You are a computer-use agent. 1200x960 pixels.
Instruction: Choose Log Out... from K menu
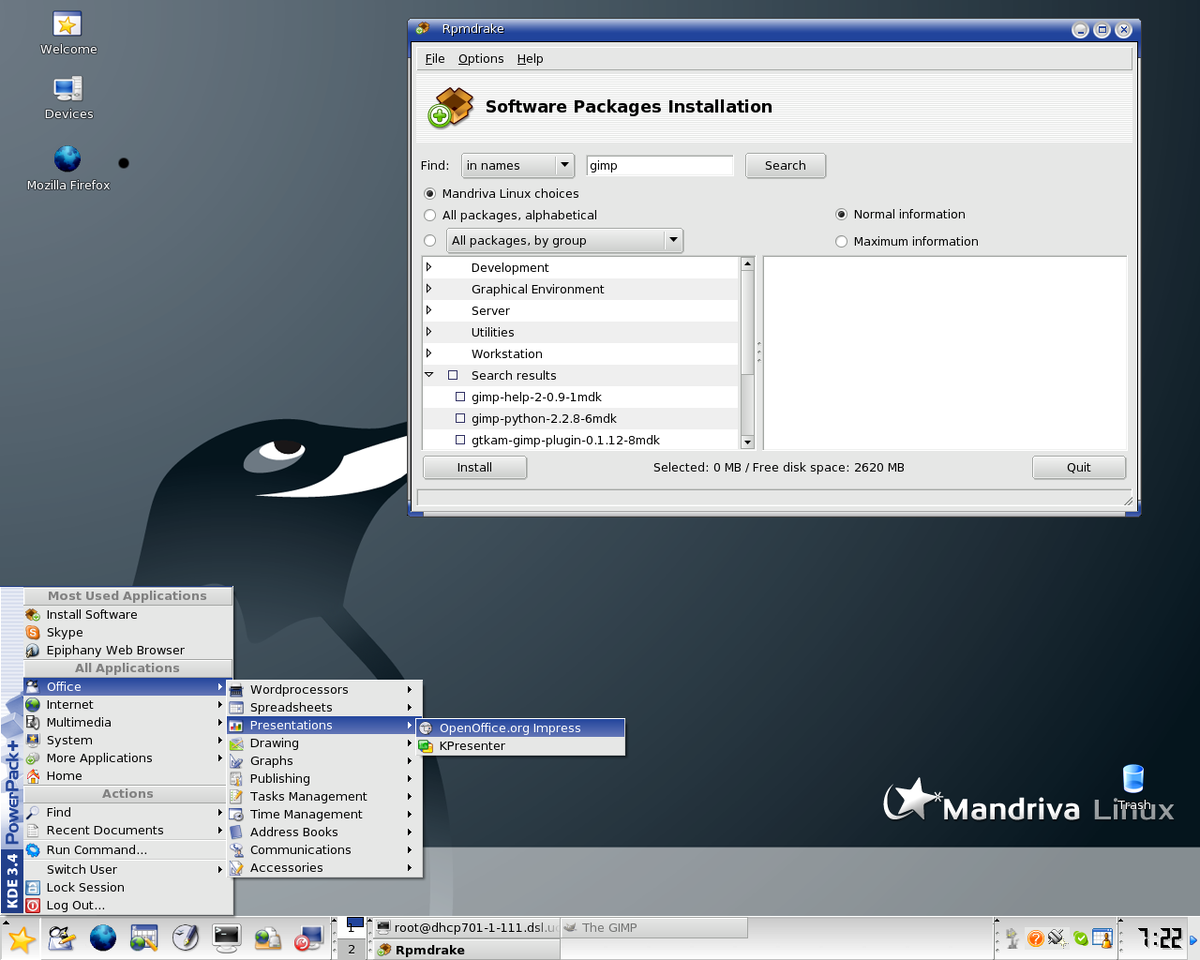[128, 905]
